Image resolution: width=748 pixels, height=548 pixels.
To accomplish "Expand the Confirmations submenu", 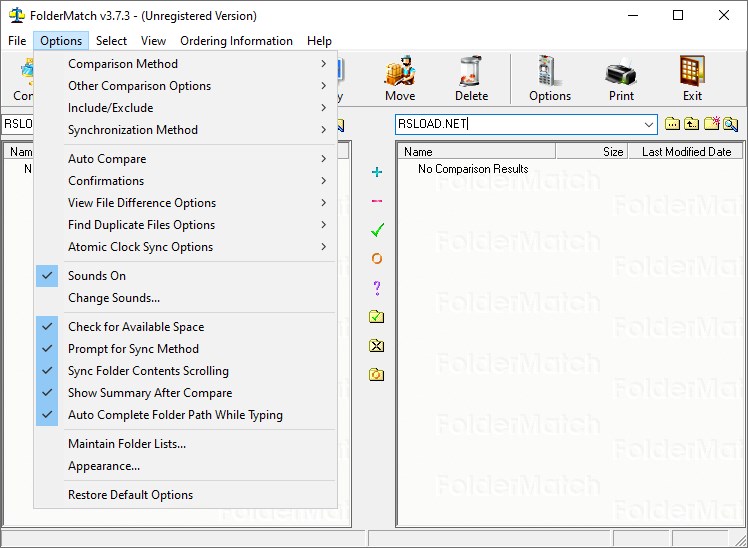I will tap(185, 180).
